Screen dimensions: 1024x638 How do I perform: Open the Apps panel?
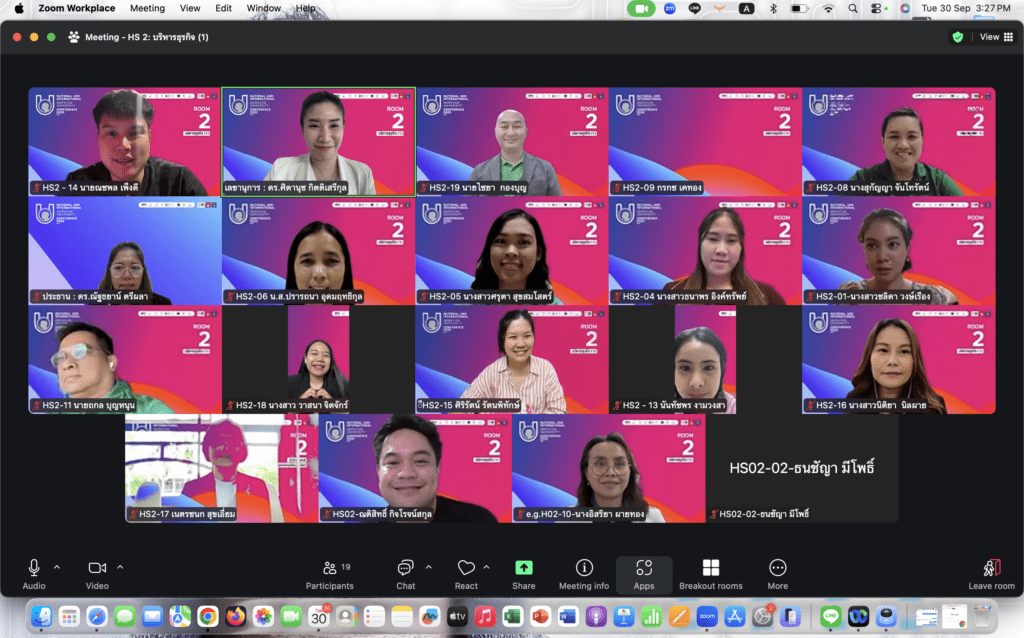pyautogui.click(x=644, y=572)
